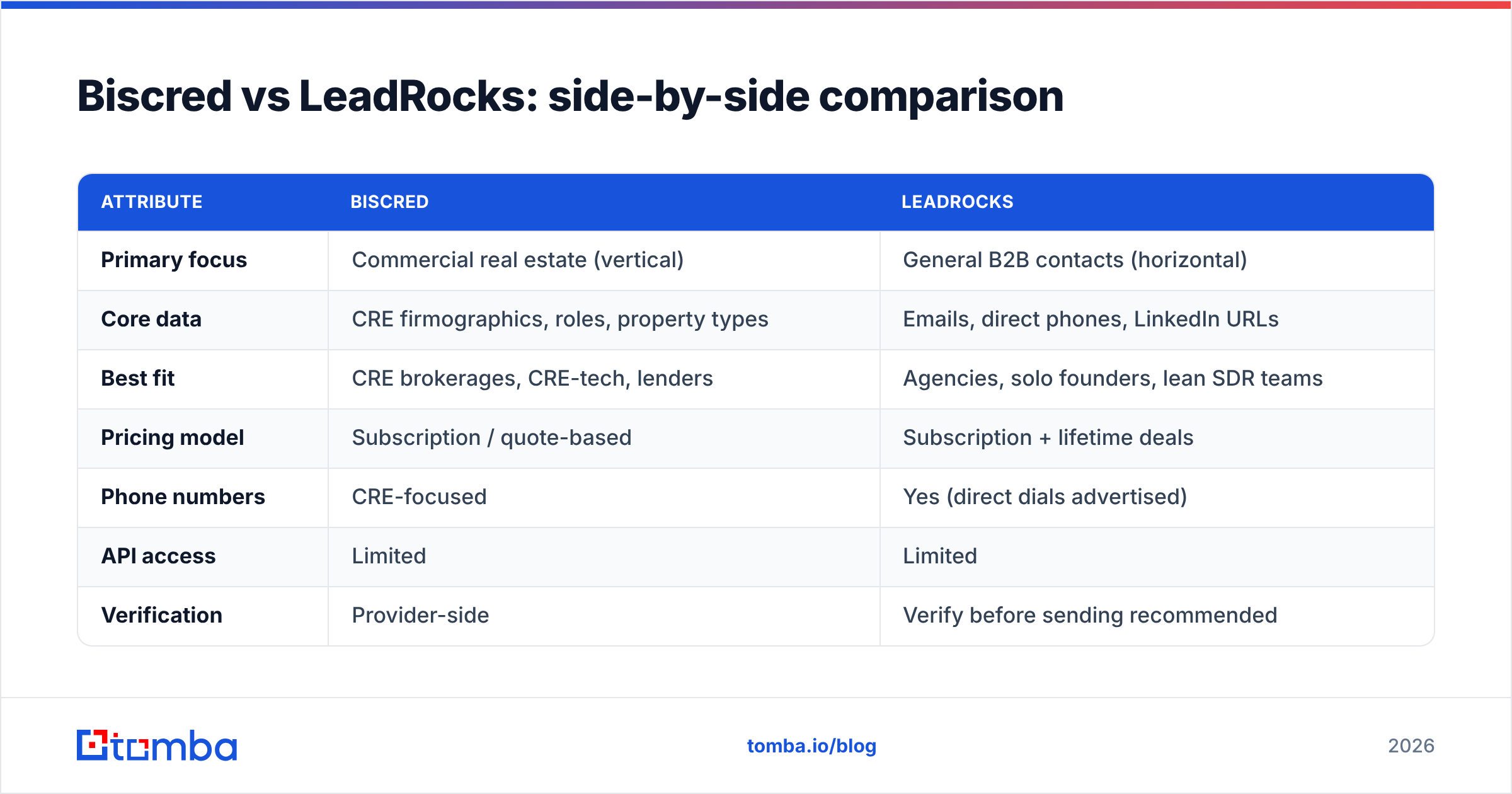Image resolution: width=1512 pixels, height=794 pixels.
Task: Click the page title about Biscred vs LeadRocks
Action: coord(570,96)
